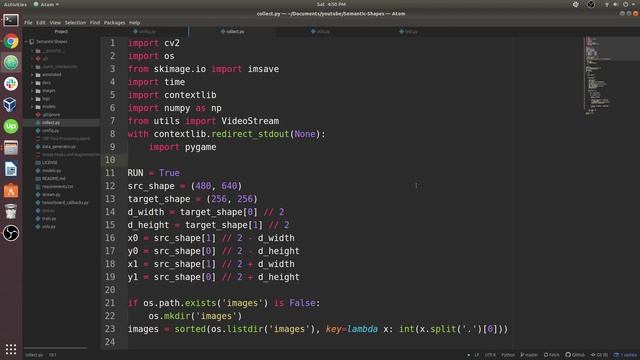The height and width of the screenshot is (360, 640).
Task: Switch to the config.py editor tab
Action: 144,31
